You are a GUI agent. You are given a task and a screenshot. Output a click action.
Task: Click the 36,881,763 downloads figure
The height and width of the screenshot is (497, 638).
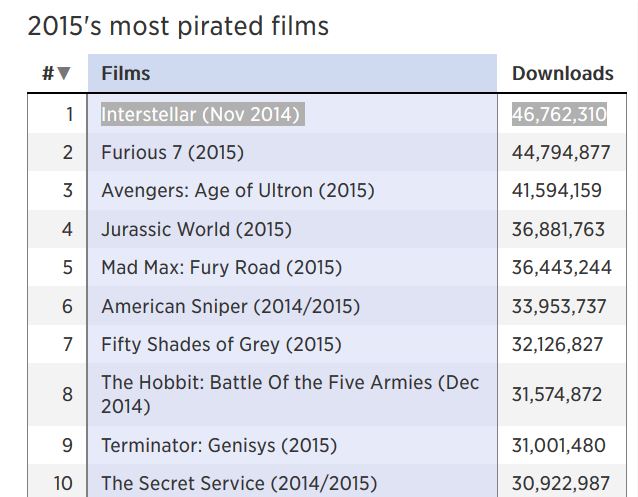click(x=558, y=229)
